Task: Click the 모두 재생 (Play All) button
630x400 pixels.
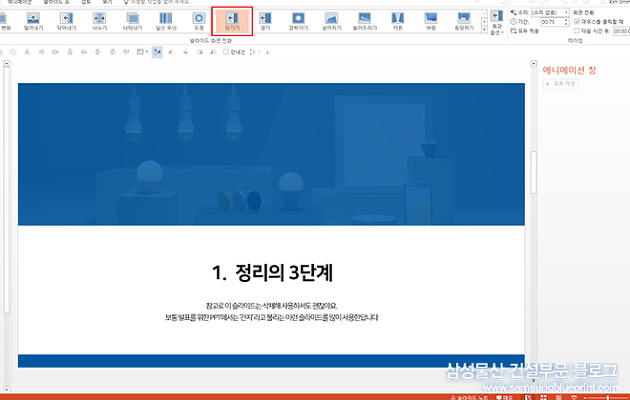Action: tap(560, 84)
